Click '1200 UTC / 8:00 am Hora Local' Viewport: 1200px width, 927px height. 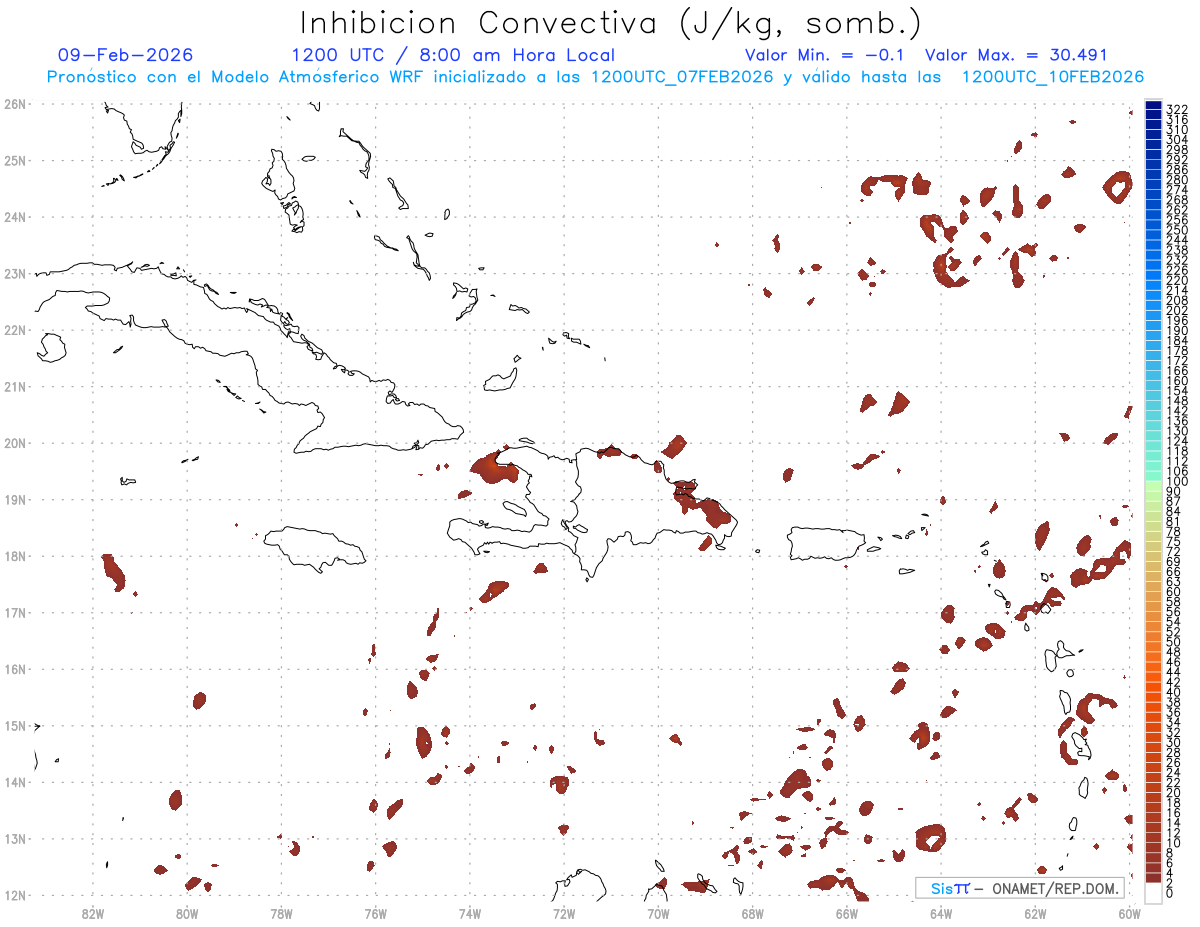453,55
